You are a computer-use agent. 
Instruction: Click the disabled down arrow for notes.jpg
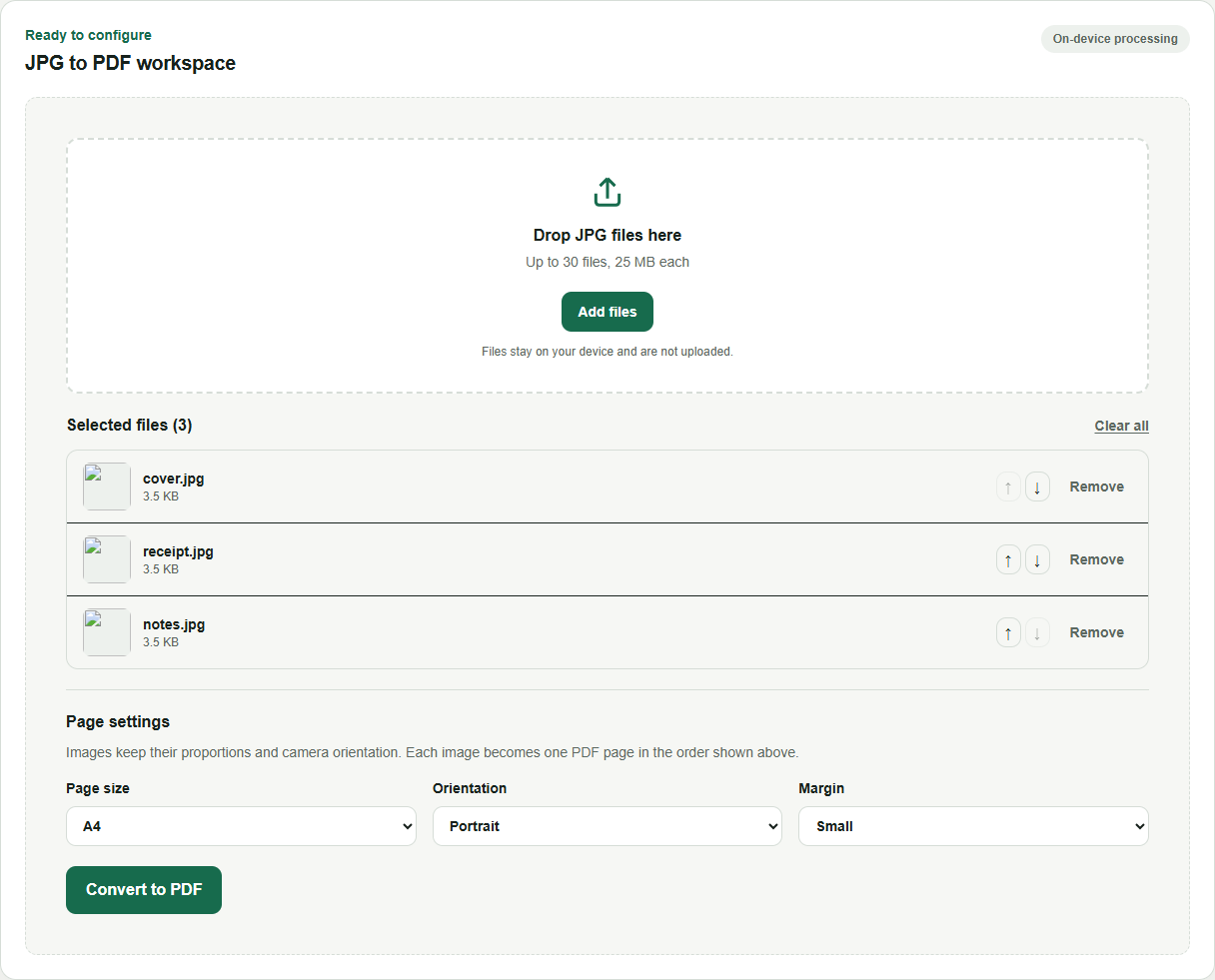tap(1037, 632)
